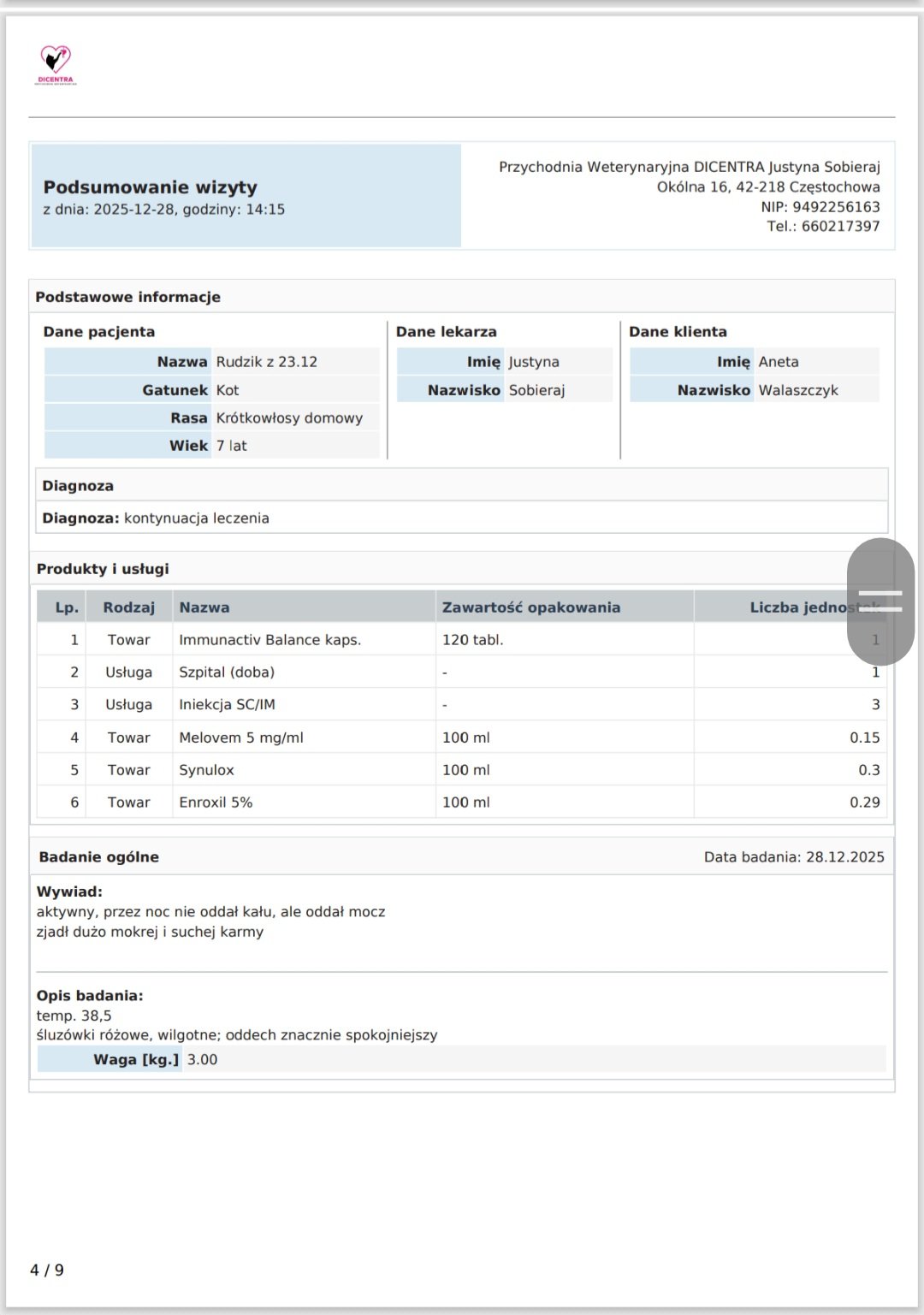This screenshot has width=924, height=1315.
Task: Tap the floating scroll handle on right edge
Action: [880, 601]
